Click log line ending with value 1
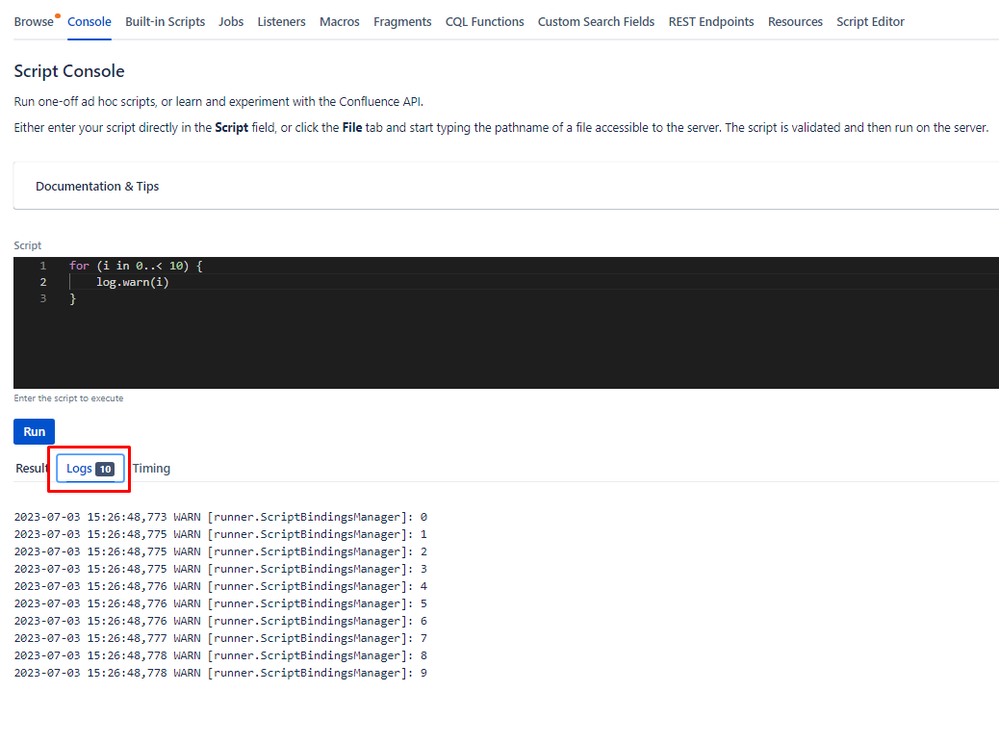Image resolution: width=999 pixels, height=743 pixels. [x=220, y=534]
